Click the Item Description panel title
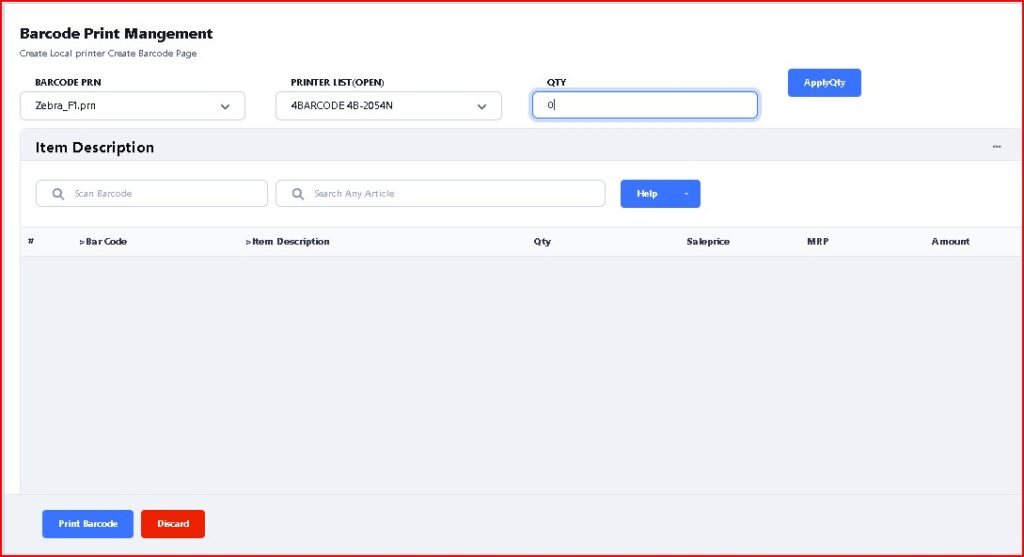Image resolution: width=1024 pixels, height=557 pixels. pos(95,147)
